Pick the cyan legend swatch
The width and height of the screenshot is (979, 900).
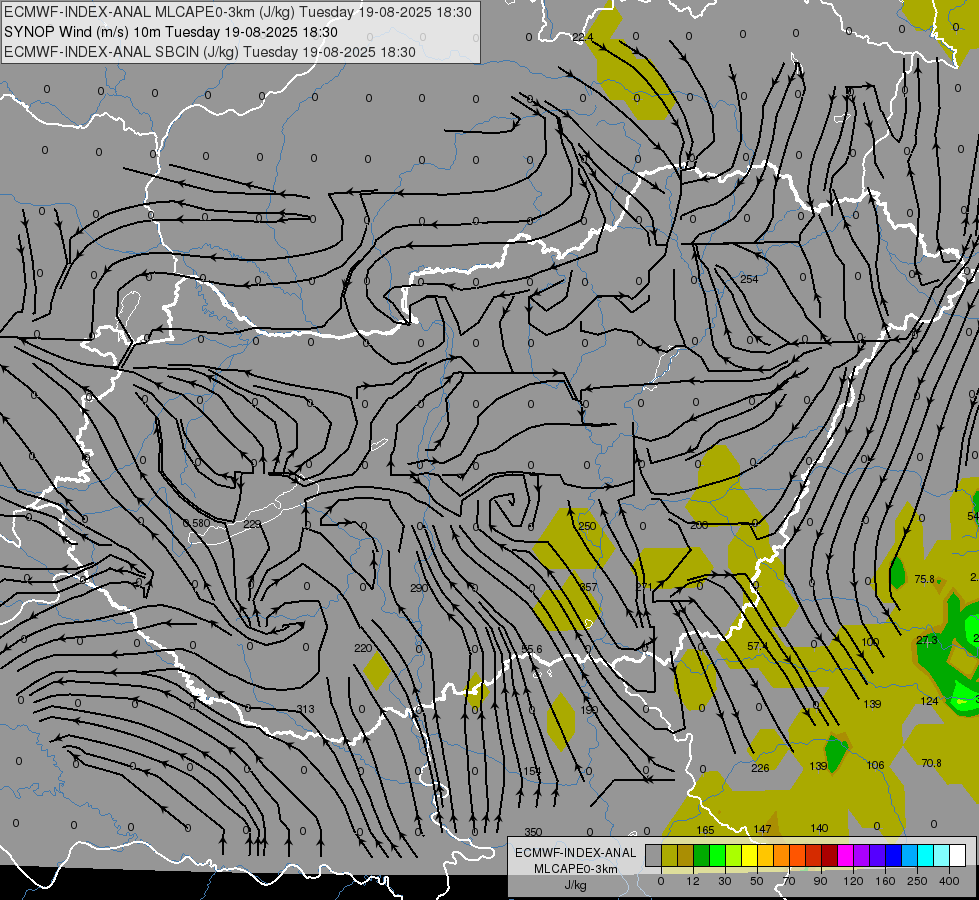(925, 855)
